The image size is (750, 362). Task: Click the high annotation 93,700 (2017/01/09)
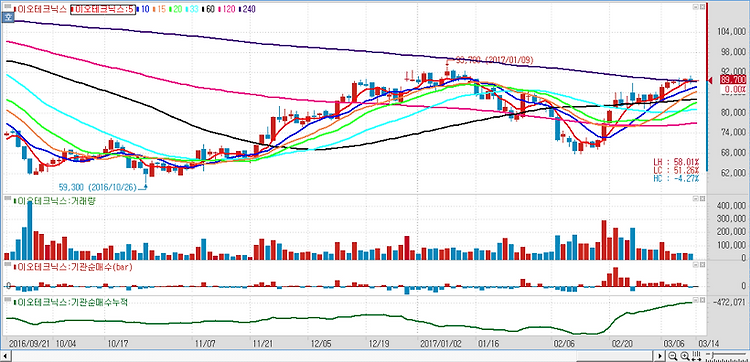[494, 60]
